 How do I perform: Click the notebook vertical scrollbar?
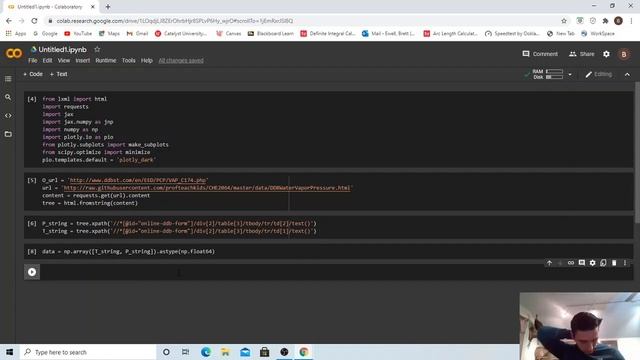[x=637, y=153]
